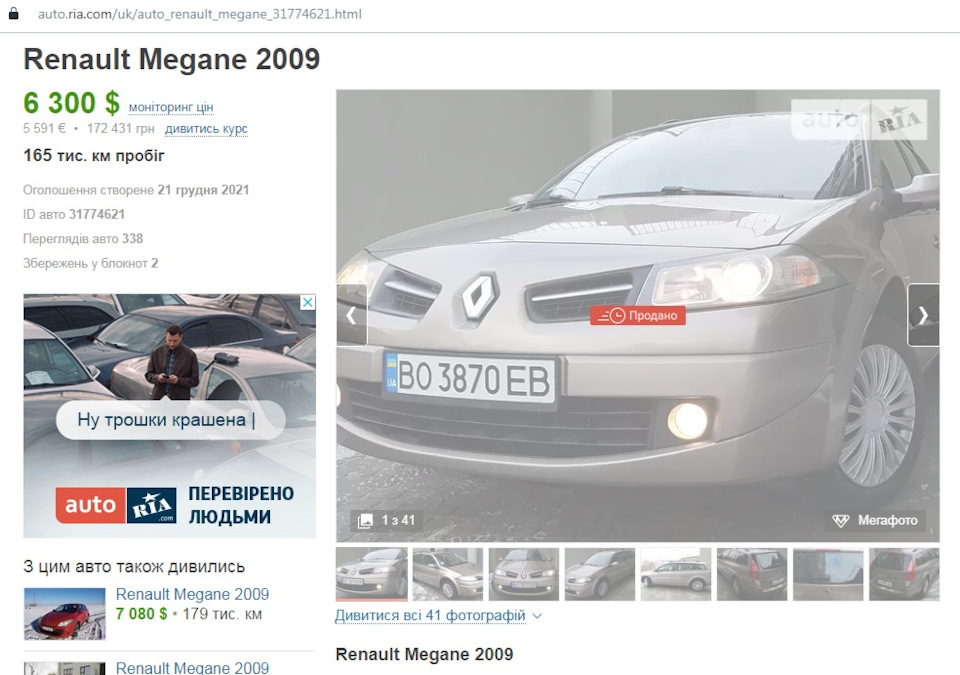Click '172 431 грн' converted price

pos(121,129)
